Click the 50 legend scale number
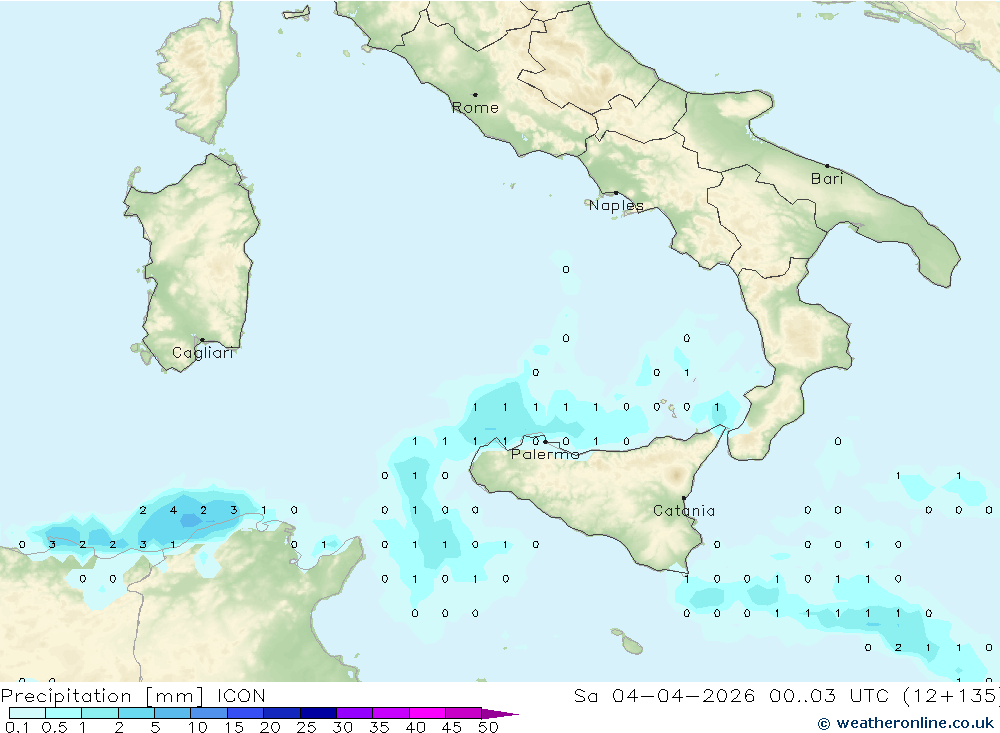Viewport: 1000px width, 733px height. 489,727
